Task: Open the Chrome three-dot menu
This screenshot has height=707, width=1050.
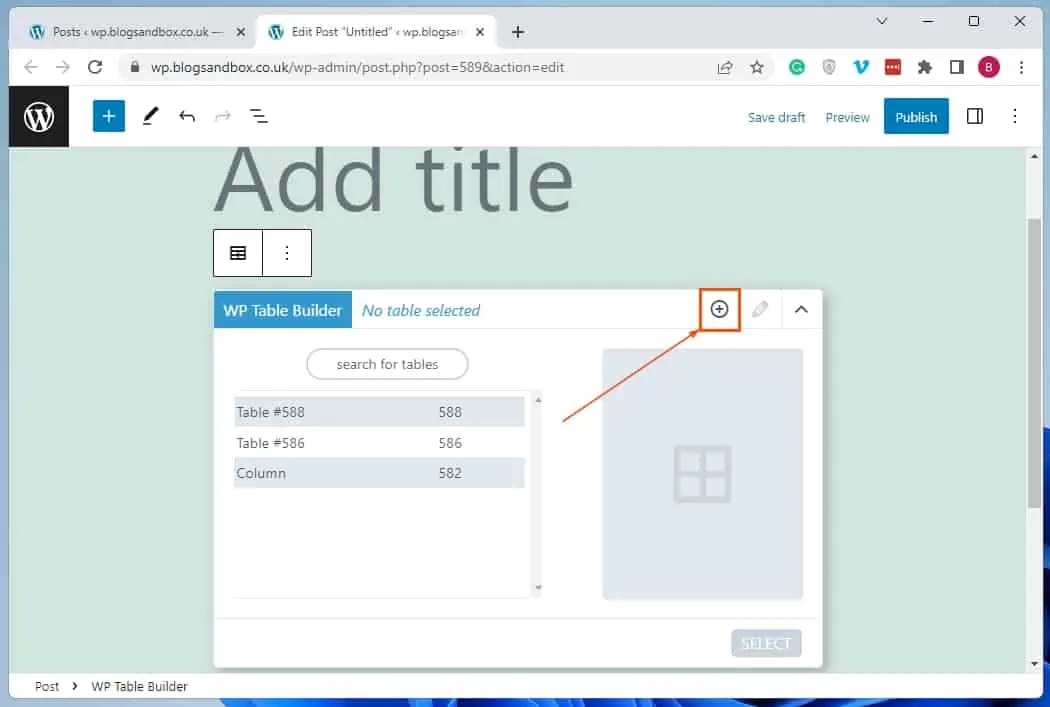Action: [1021, 67]
